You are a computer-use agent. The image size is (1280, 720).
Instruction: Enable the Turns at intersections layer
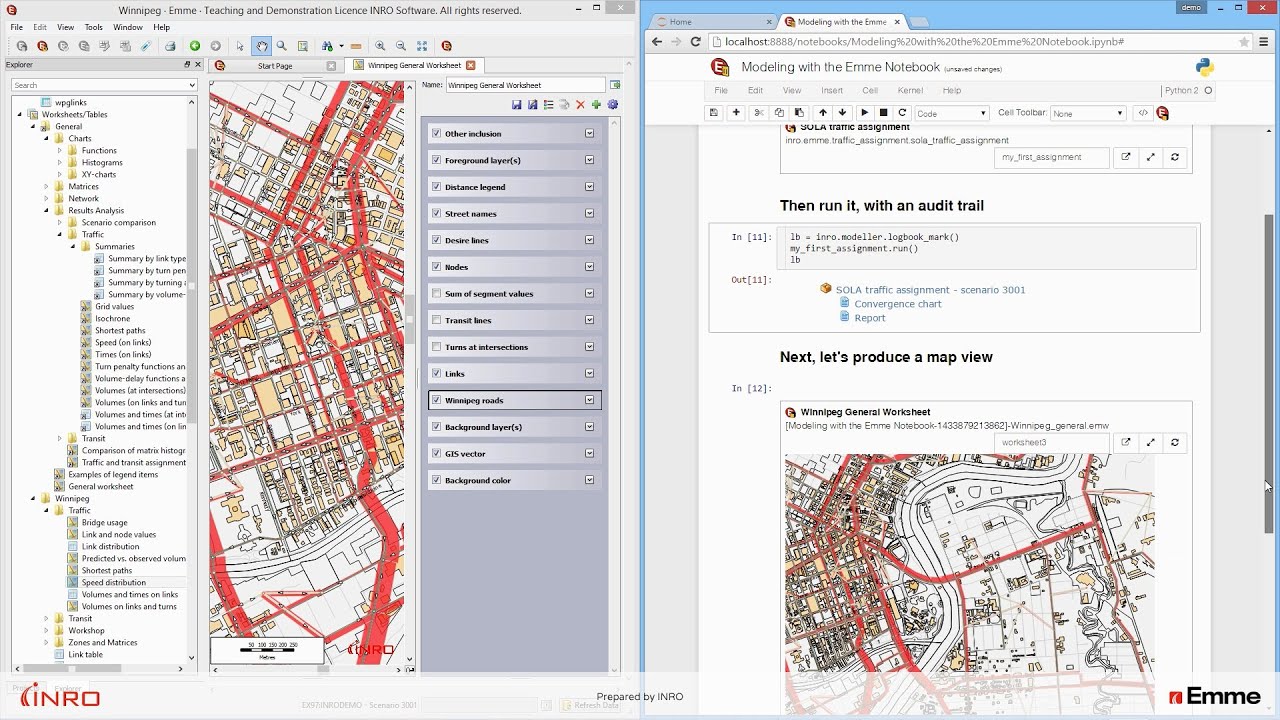[436, 347]
